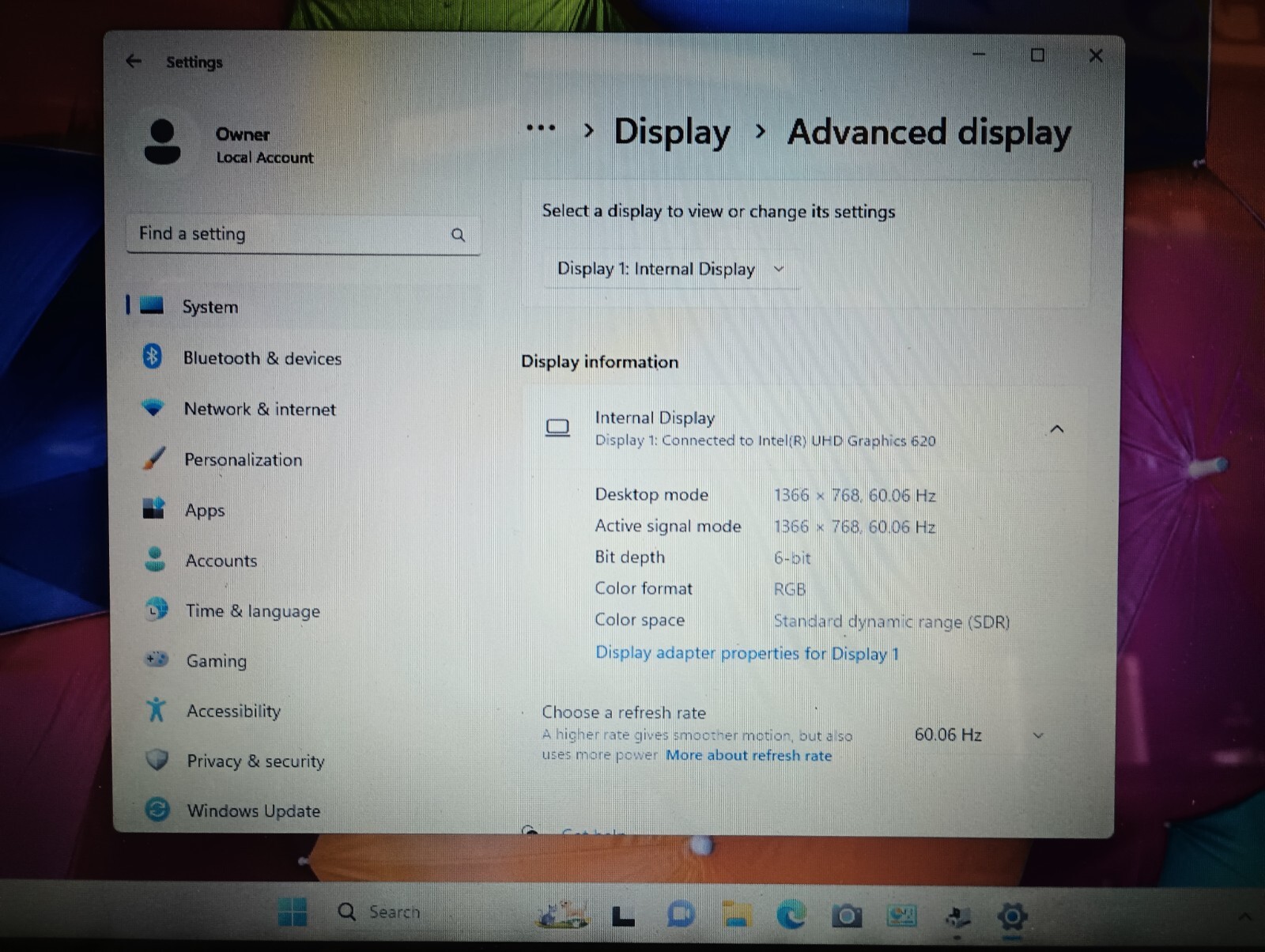Click the Personalization paintbrush icon

pyautogui.click(x=154, y=459)
